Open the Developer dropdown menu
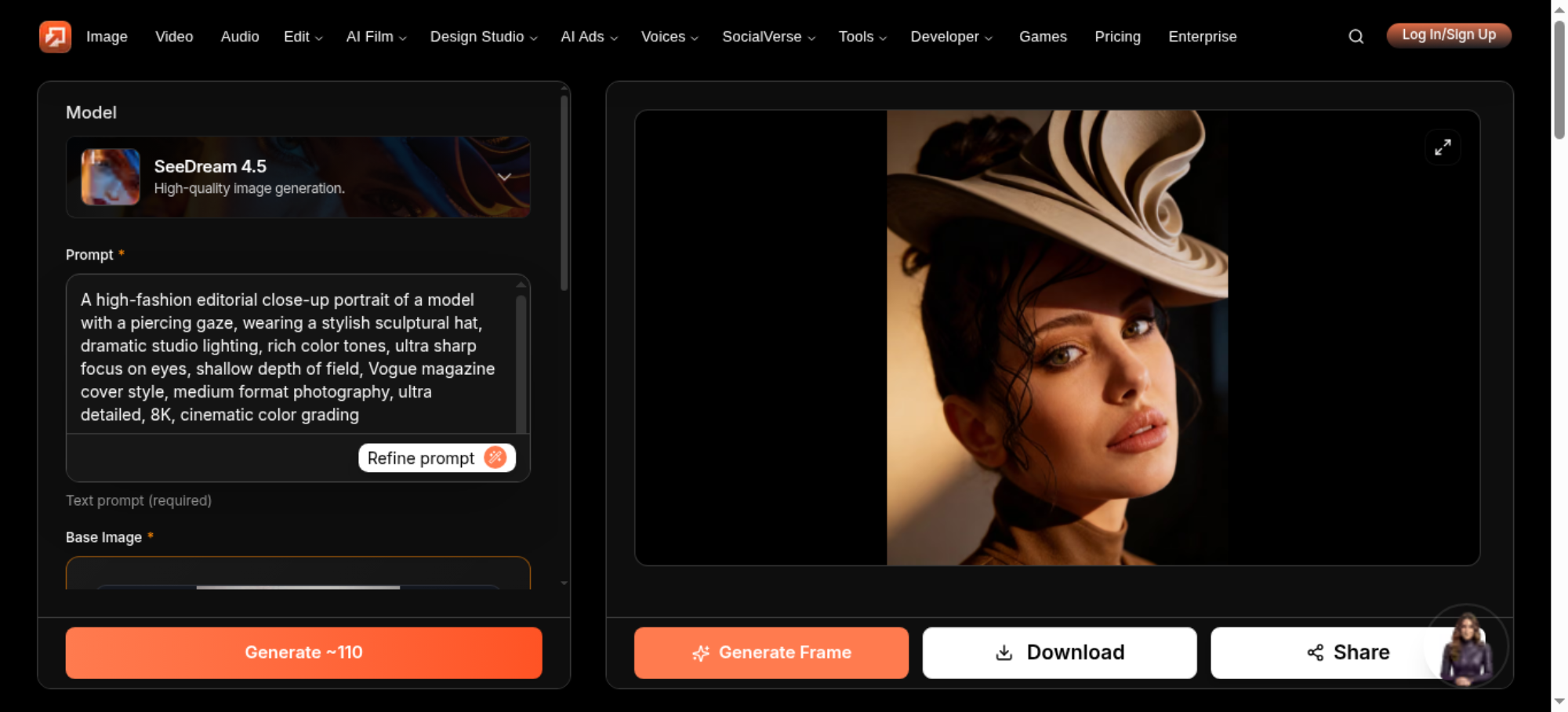Image resolution: width=1568 pixels, height=712 pixels. click(x=951, y=36)
